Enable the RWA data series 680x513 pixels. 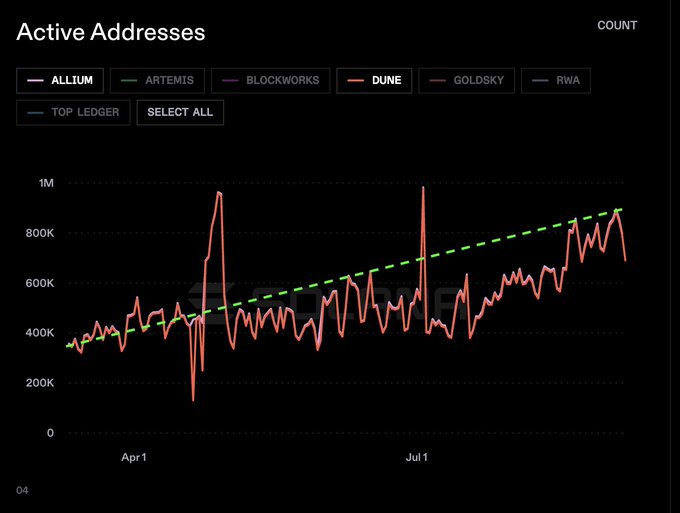tap(556, 81)
